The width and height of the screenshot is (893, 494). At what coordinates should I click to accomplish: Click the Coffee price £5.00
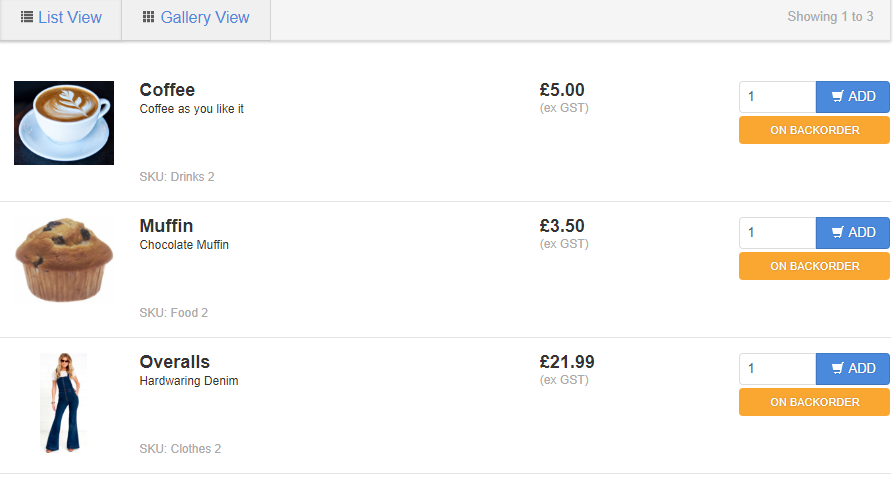(x=562, y=90)
